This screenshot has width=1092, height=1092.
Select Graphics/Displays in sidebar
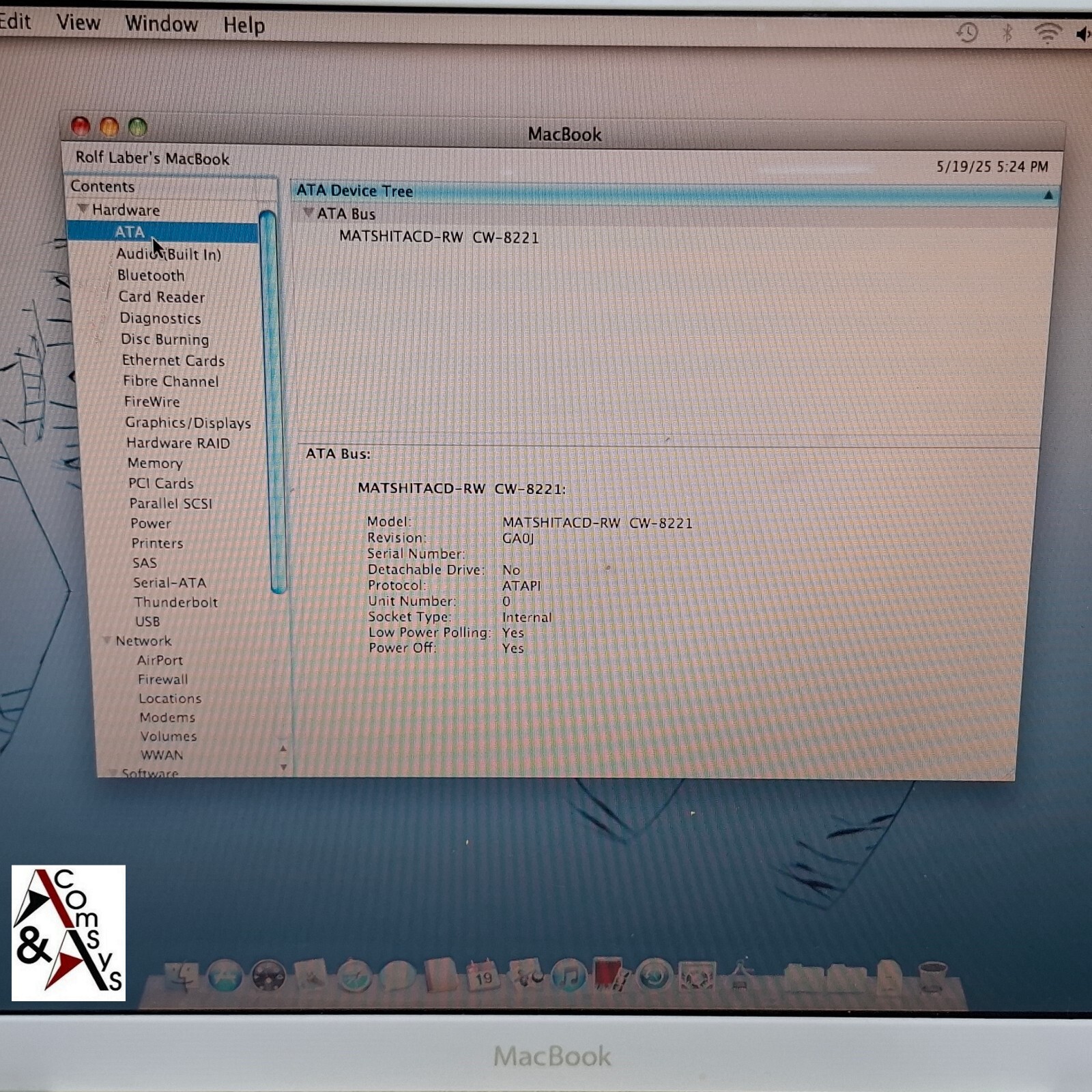click(188, 422)
